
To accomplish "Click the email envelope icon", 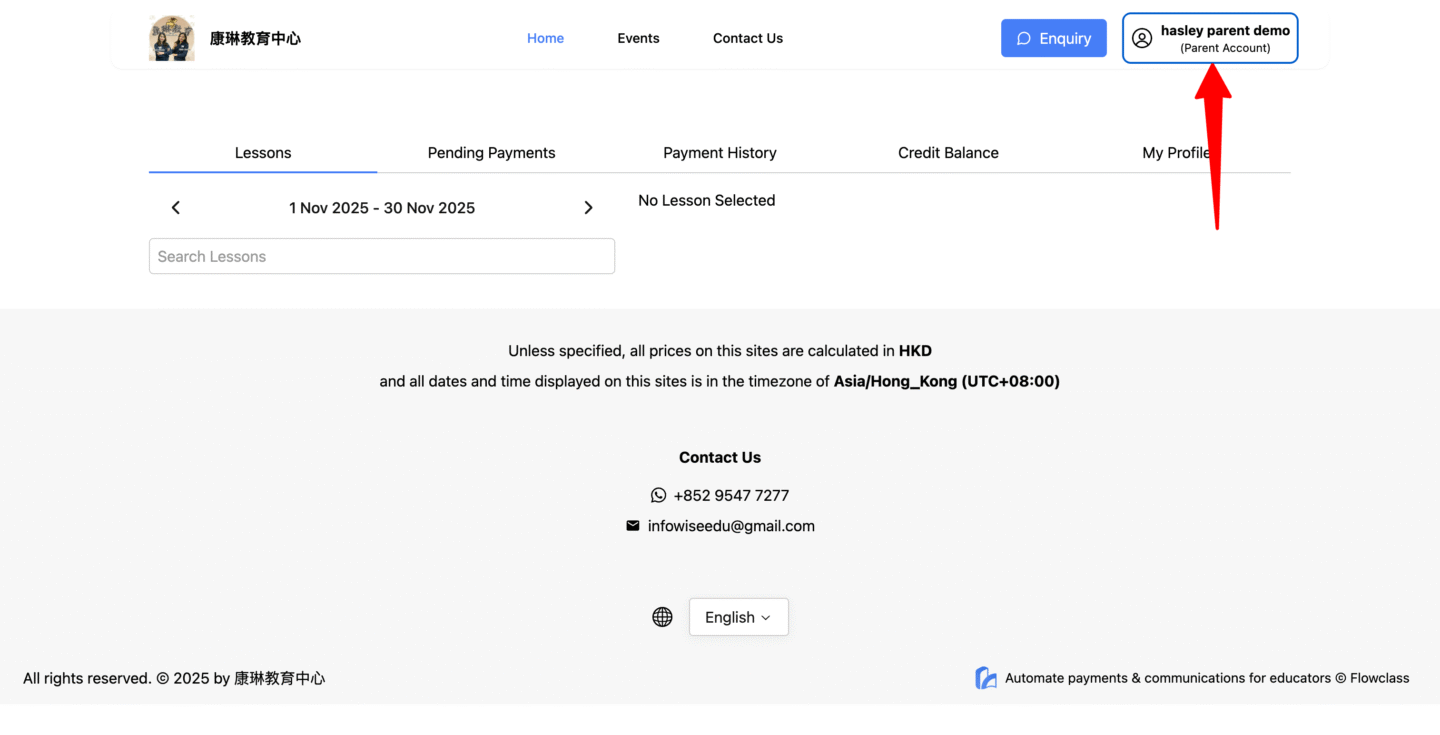I will 633,526.
